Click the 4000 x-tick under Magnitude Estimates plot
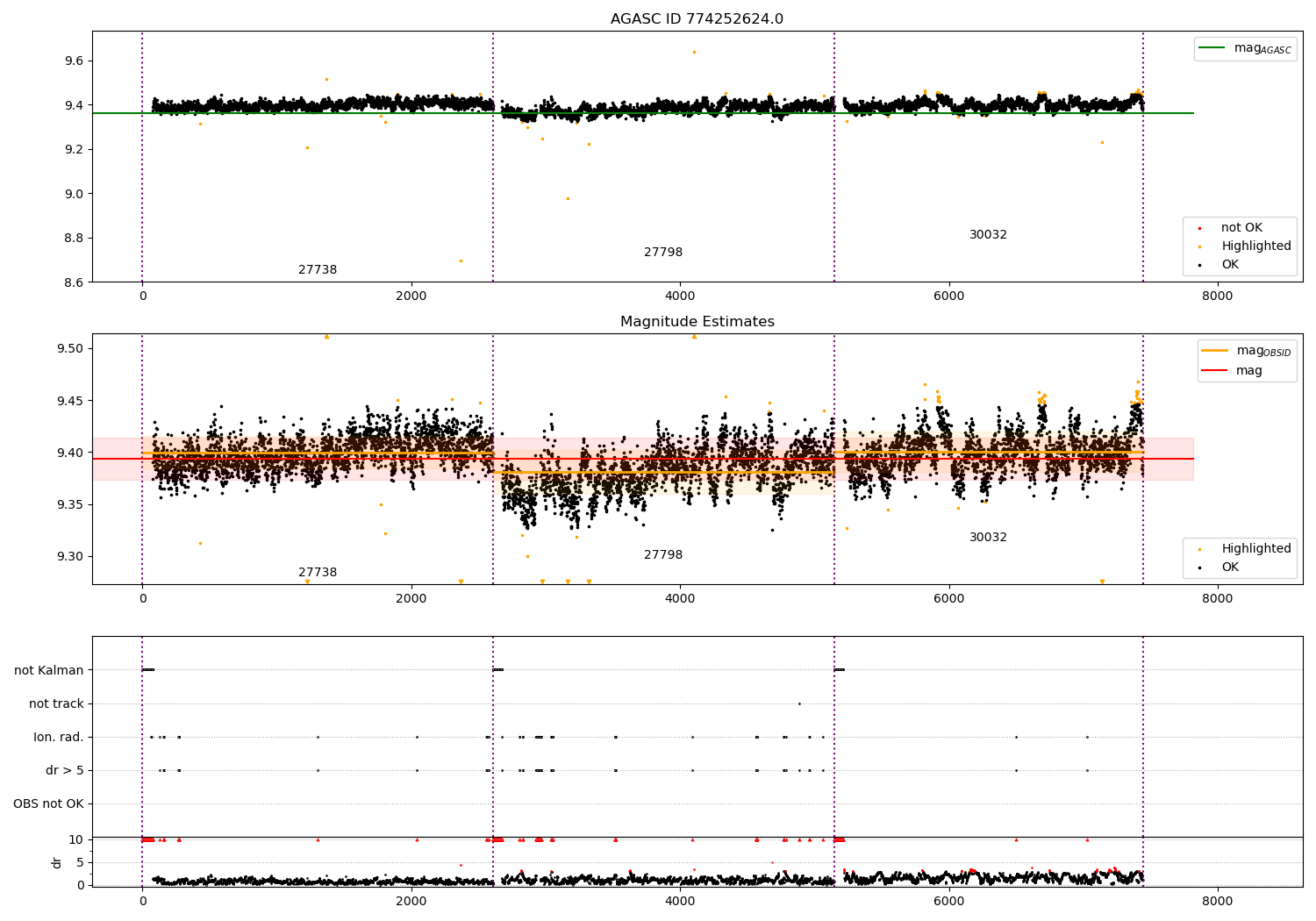1316x921 pixels. click(x=680, y=599)
